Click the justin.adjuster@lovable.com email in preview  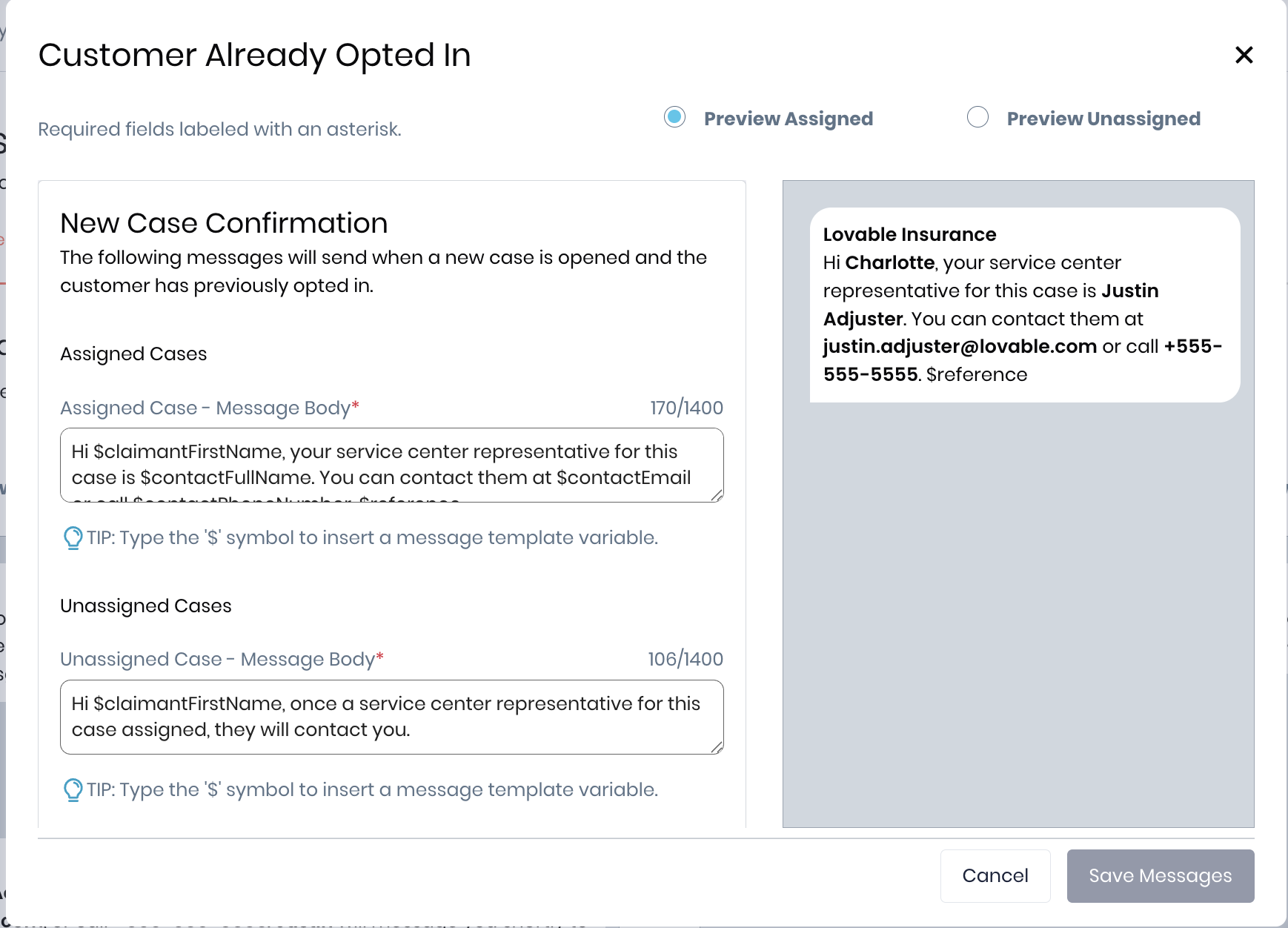960,346
